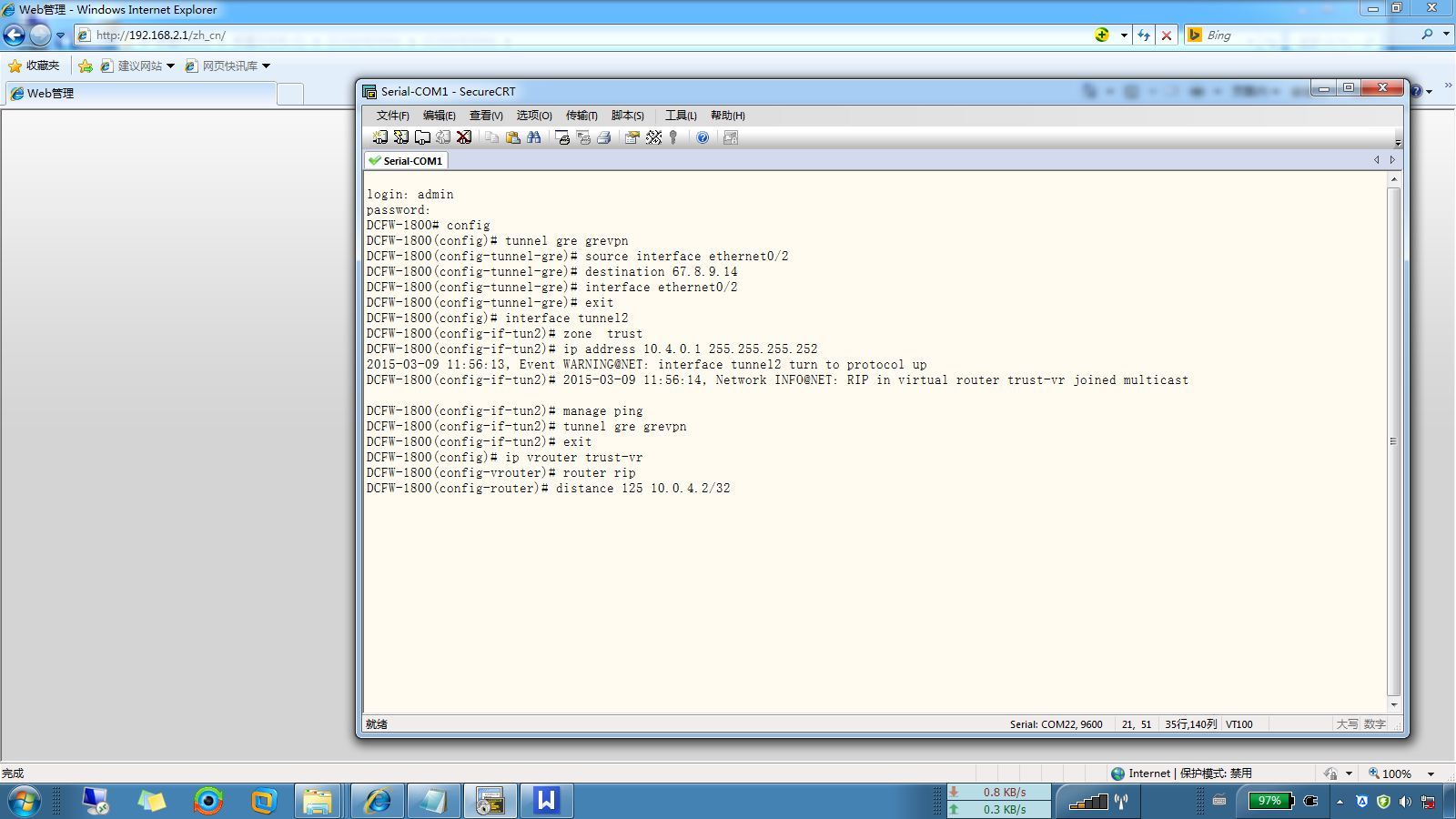Open search provider dropdown arrow
The width and height of the screenshot is (1456, 819).
click(x=1446, y=35)
